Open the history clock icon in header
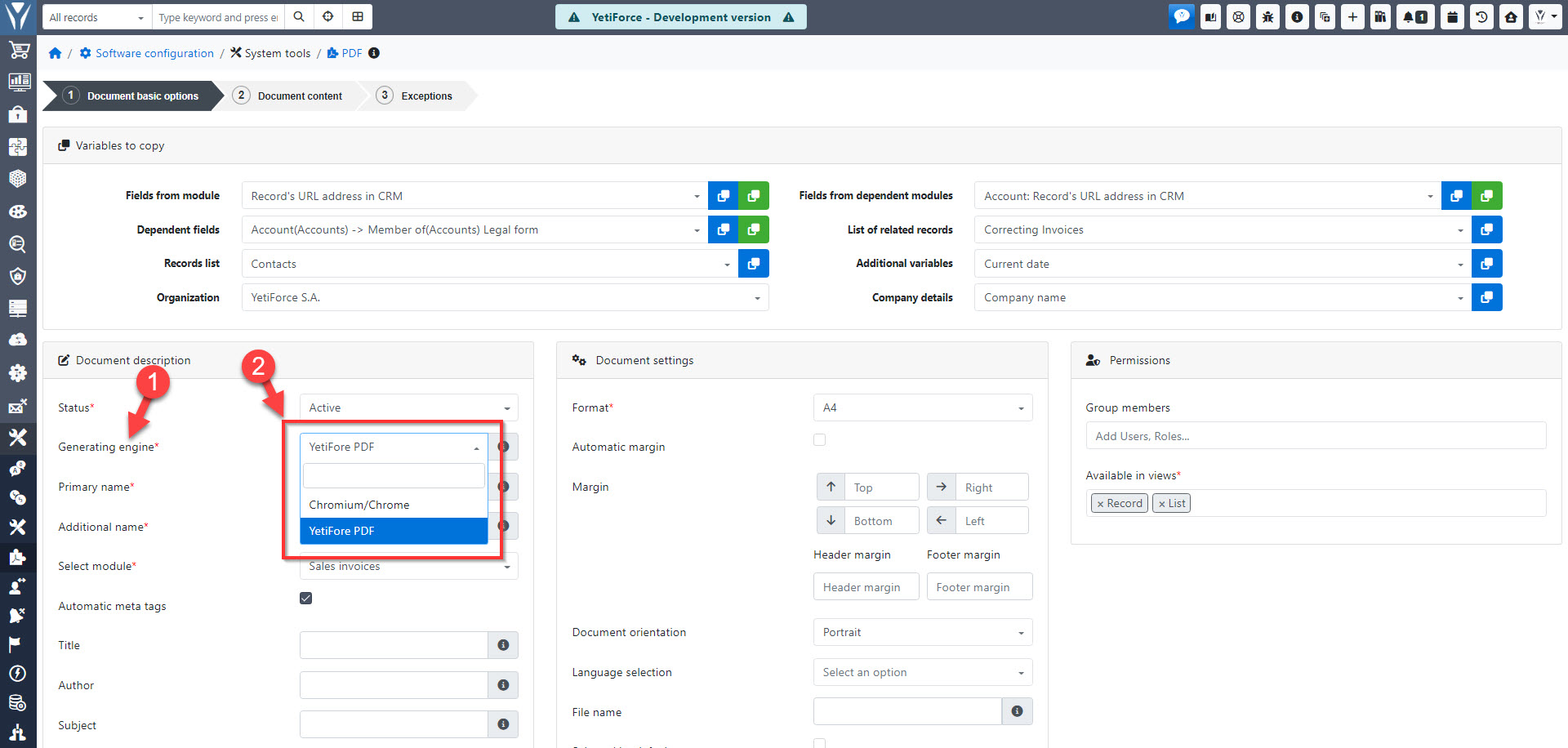This screenshot has width=1568, height=748. [1481, 17]
